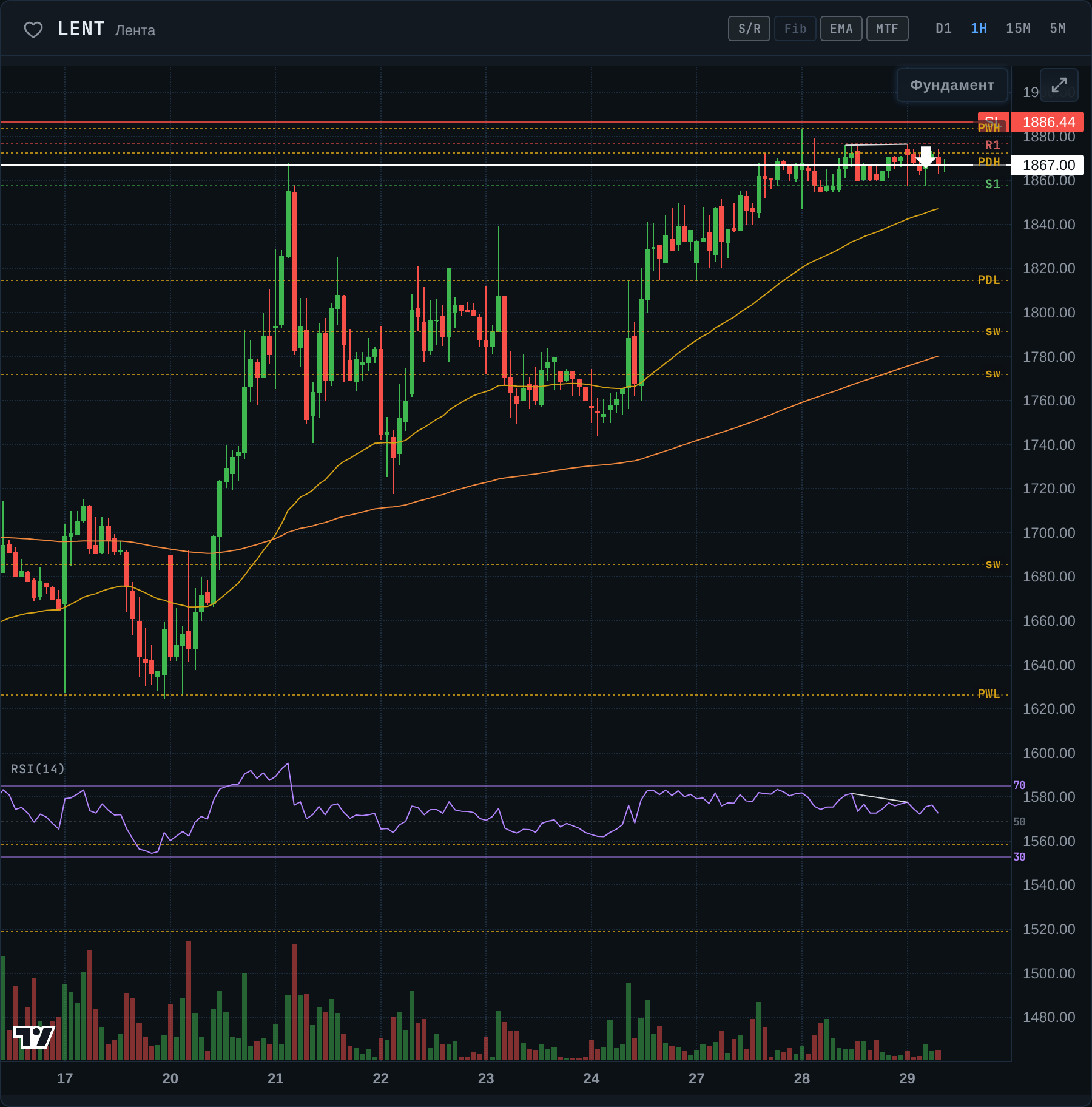Toggle the EMA lines
This screenshot has width=1092, height=1107.
(841, 29)
